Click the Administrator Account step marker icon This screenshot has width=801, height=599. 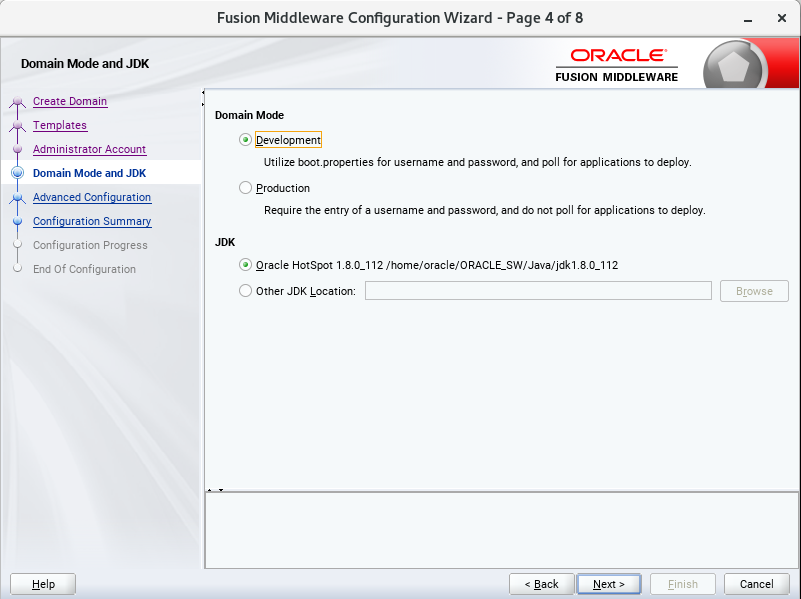point(17,149)
